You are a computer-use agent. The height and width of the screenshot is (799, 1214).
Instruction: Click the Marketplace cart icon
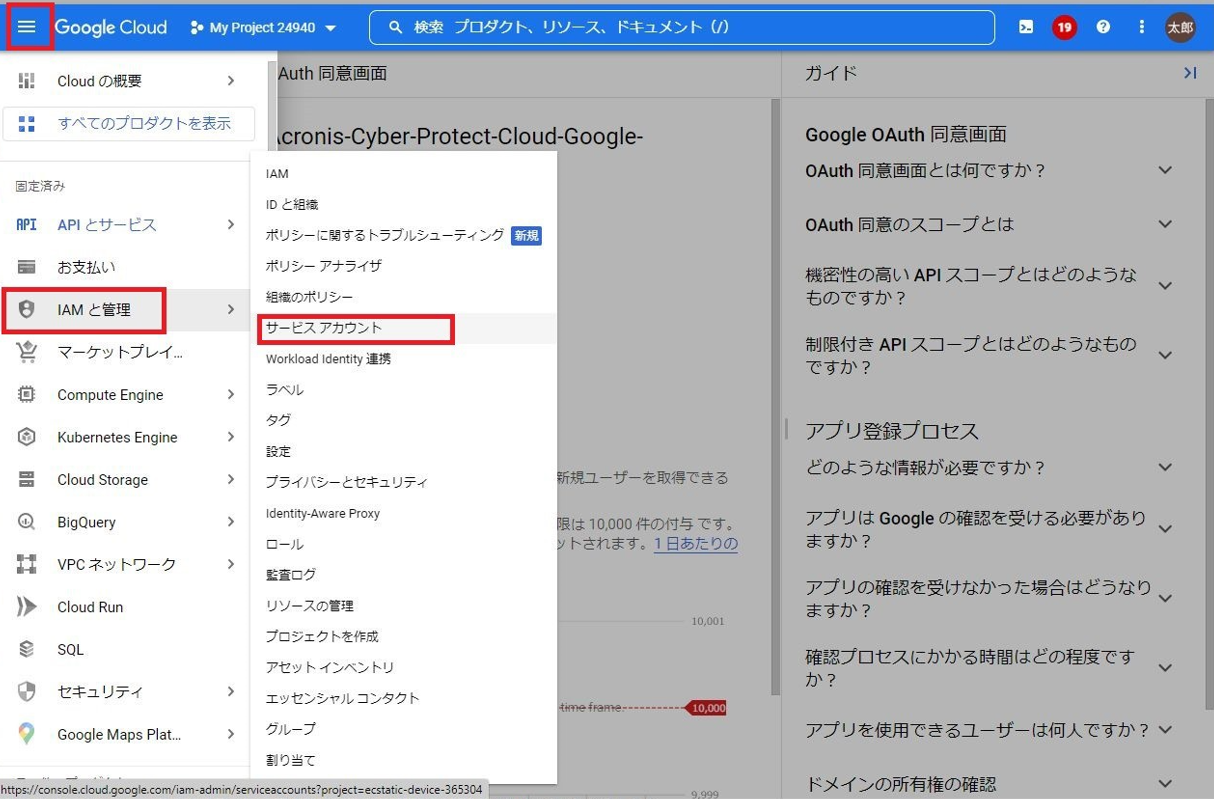click(x=27, y=352)
